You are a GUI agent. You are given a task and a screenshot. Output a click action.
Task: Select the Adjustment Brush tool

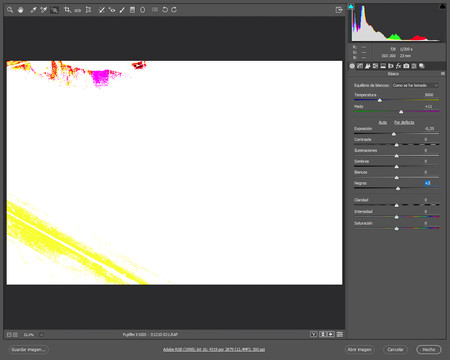pos(122,10)
